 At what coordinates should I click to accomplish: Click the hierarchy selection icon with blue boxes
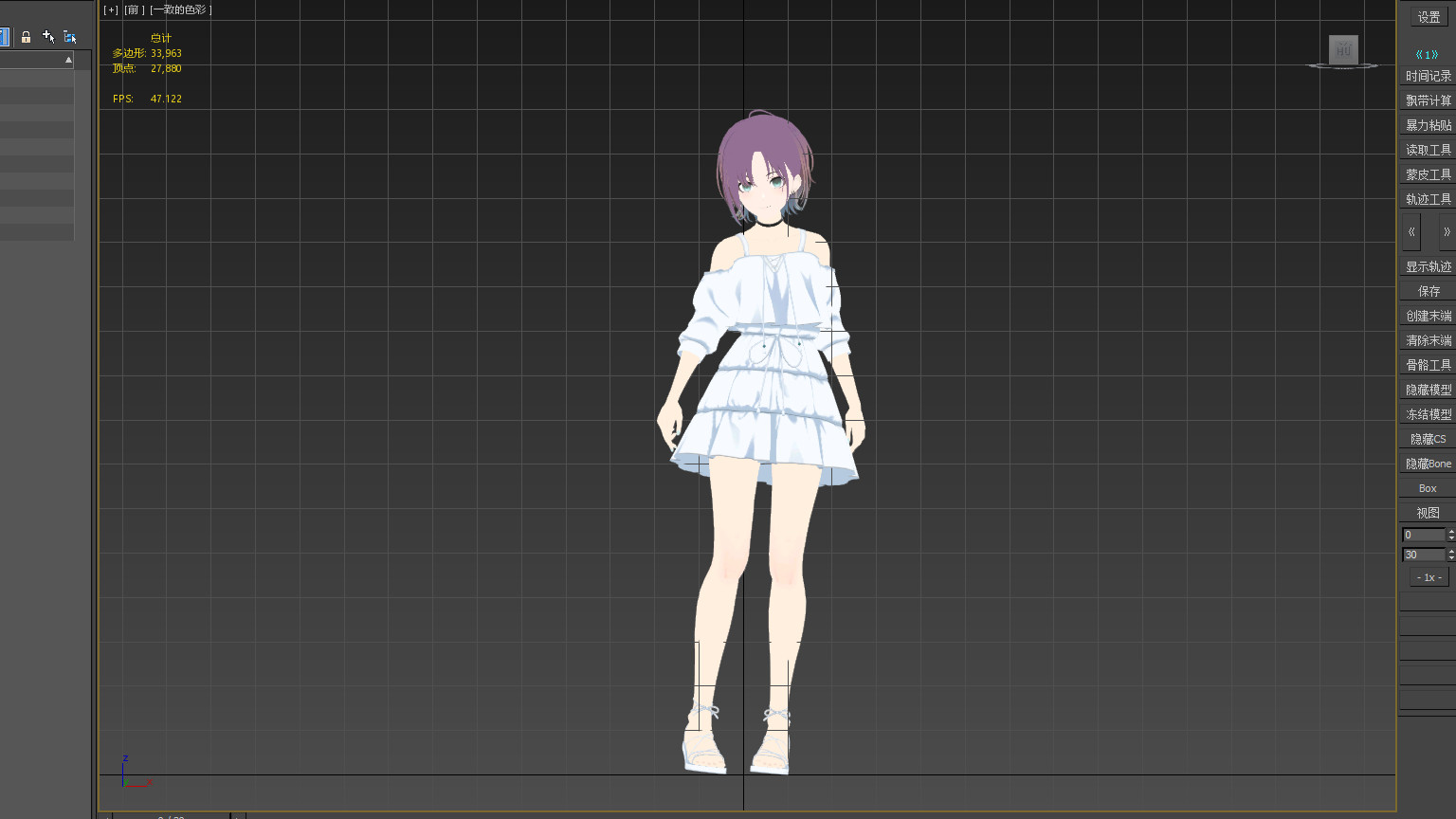coord(70,37)
